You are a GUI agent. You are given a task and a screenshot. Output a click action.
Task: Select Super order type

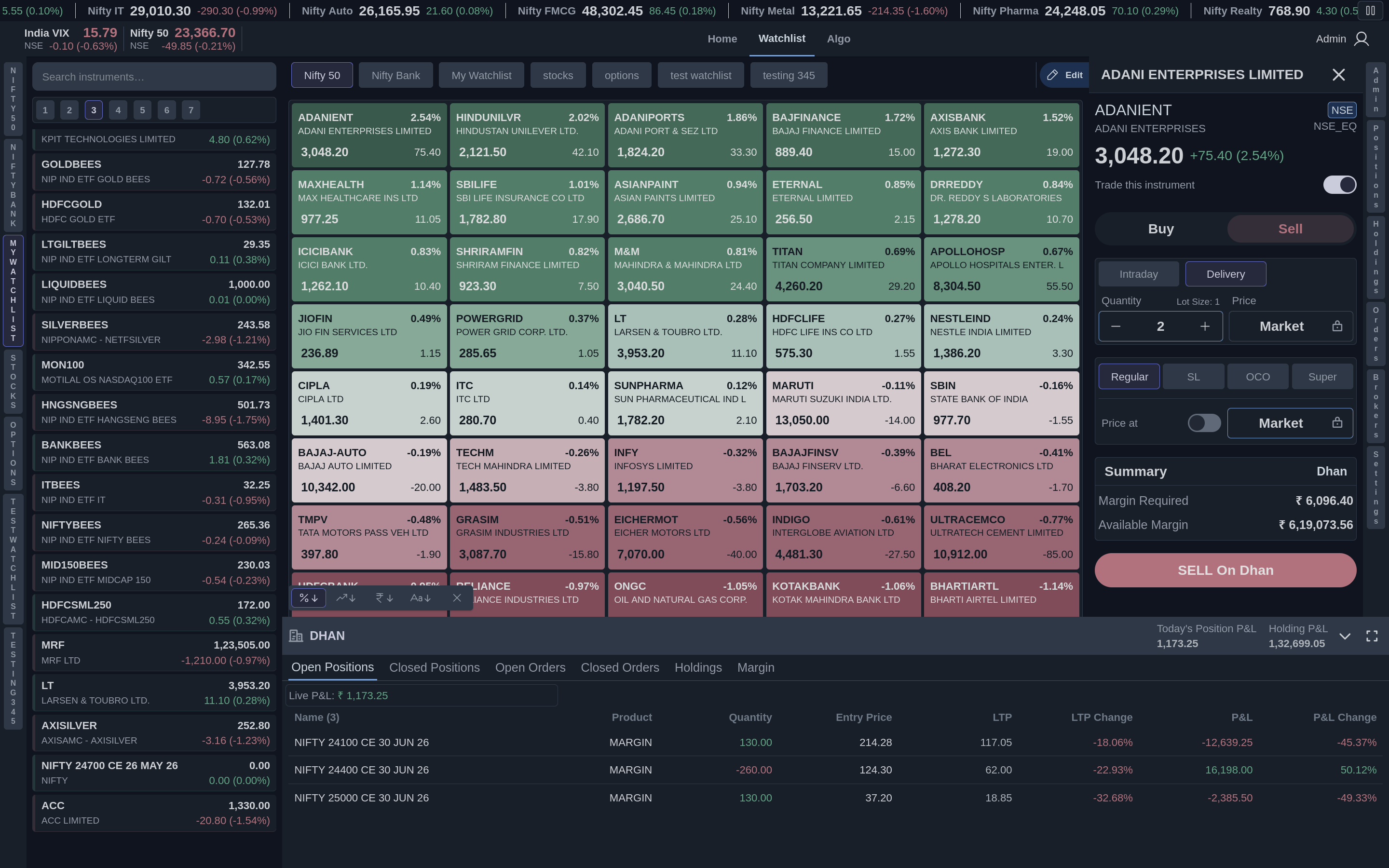[x=1322, y=377]
